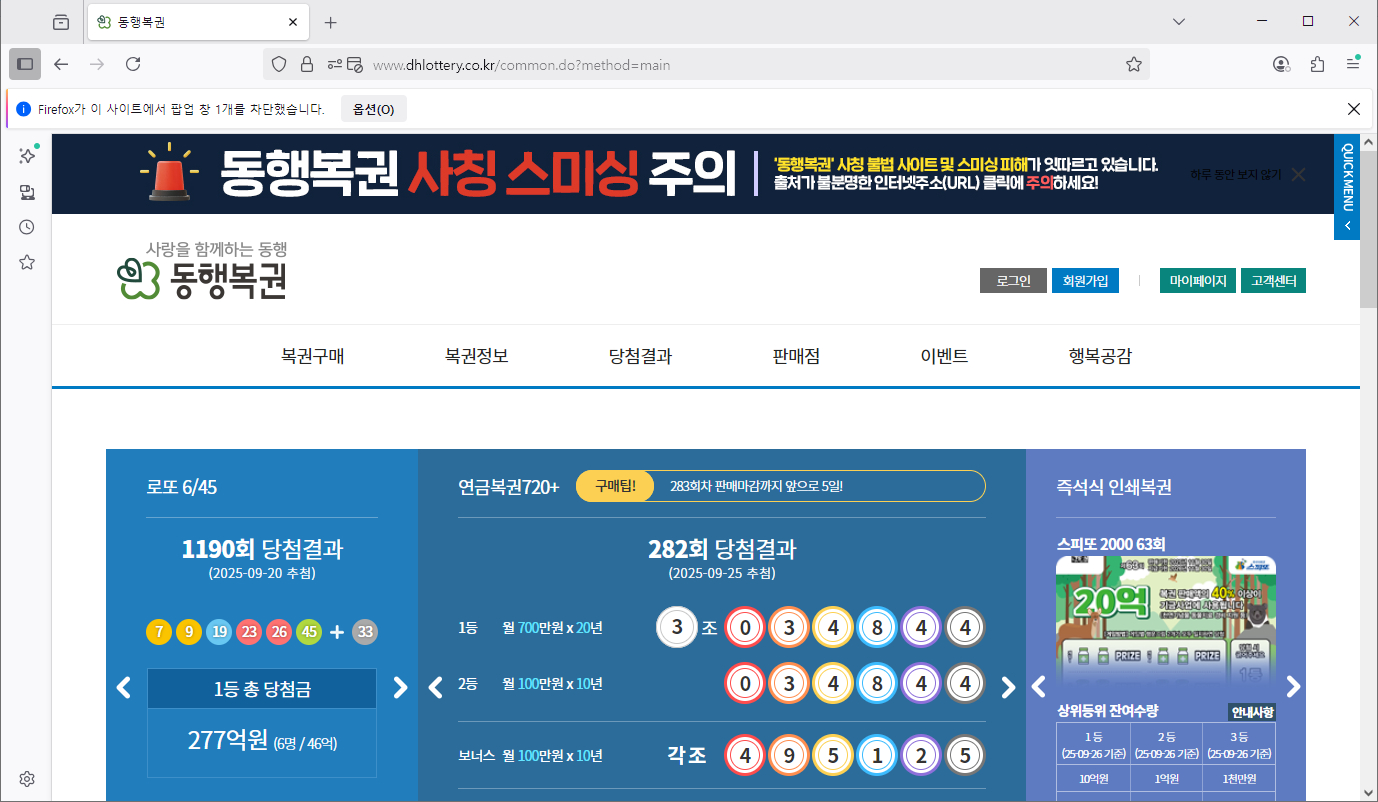Image resolution: width=1378 pixels, height=802 pixels.
Task: Open popup blocker 옵션(O) button
Action: [x=374, y=109]
